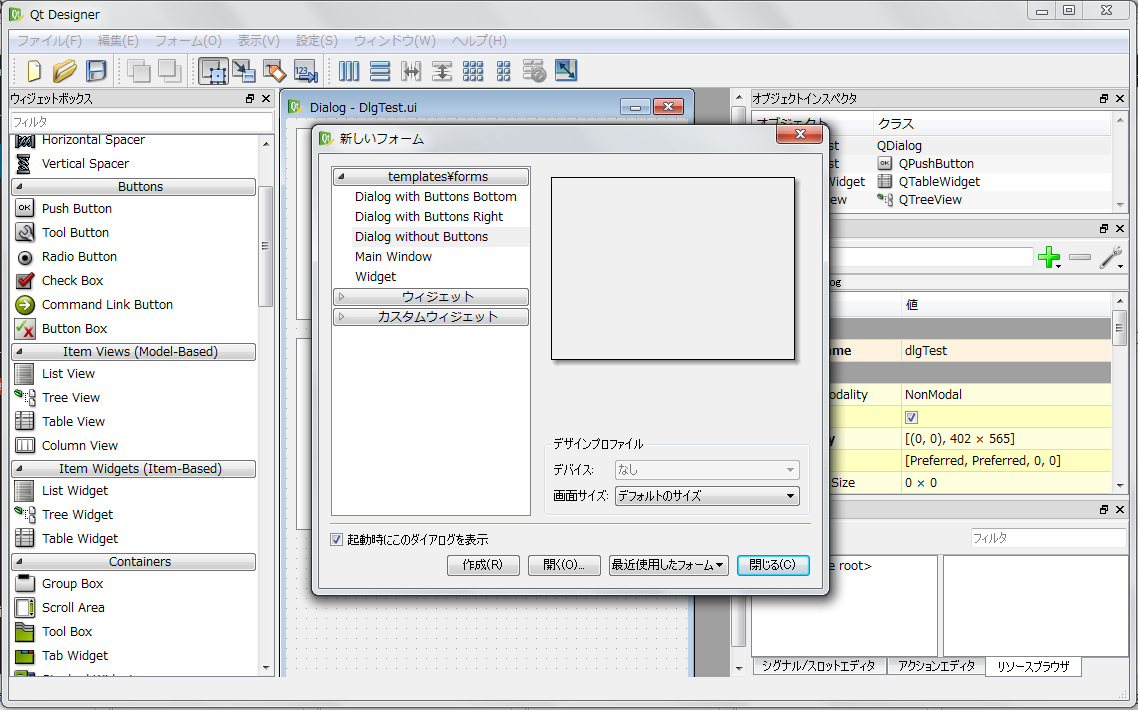Image resolution: width=1138 pixels, height=710 pixels.
Task: Click the 閉じる(C) button
Action: (x=772, y=565)
